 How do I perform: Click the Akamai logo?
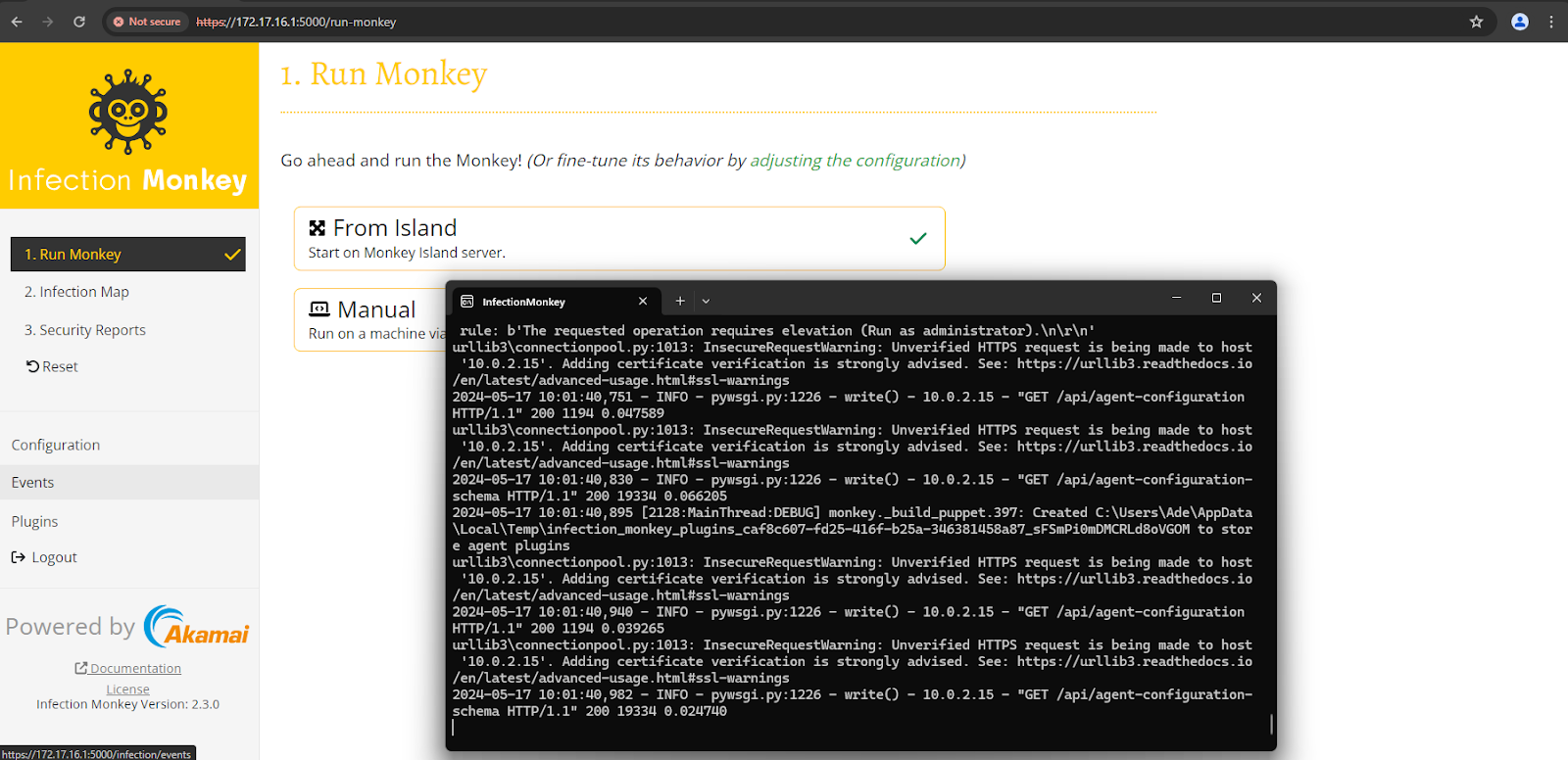coord(196,627)
